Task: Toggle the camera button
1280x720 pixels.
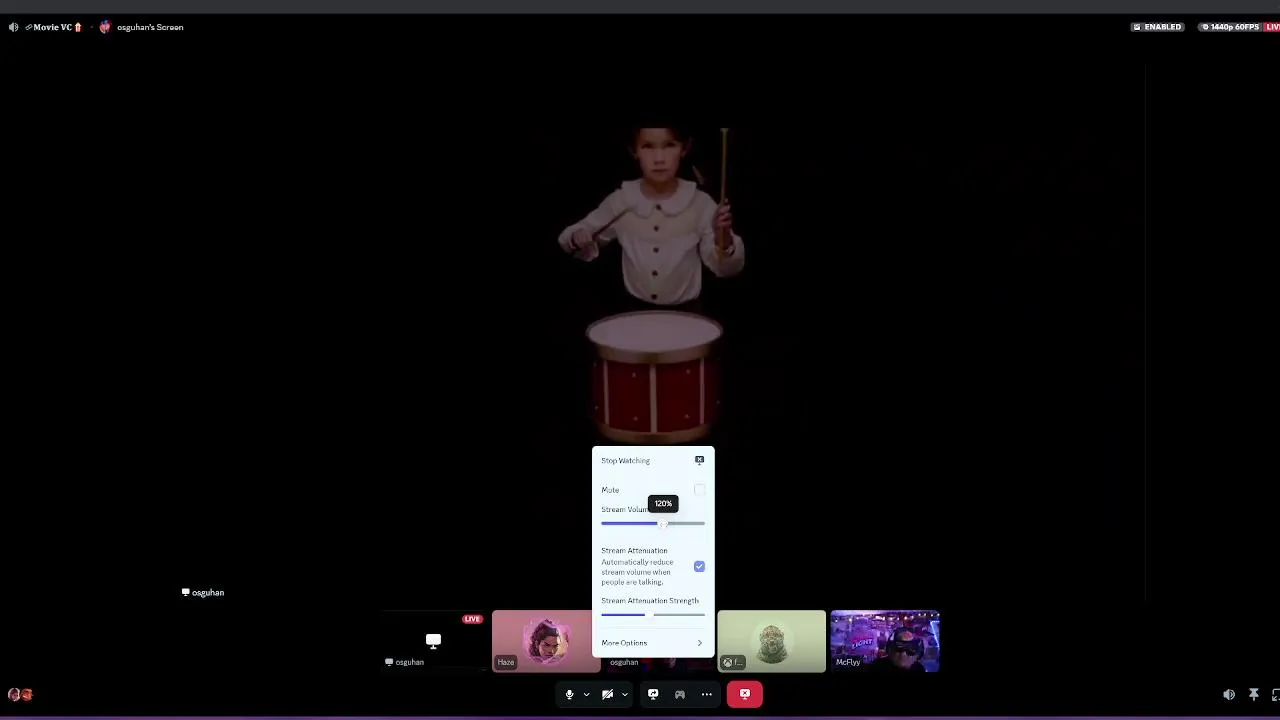Action: (607, 694)
